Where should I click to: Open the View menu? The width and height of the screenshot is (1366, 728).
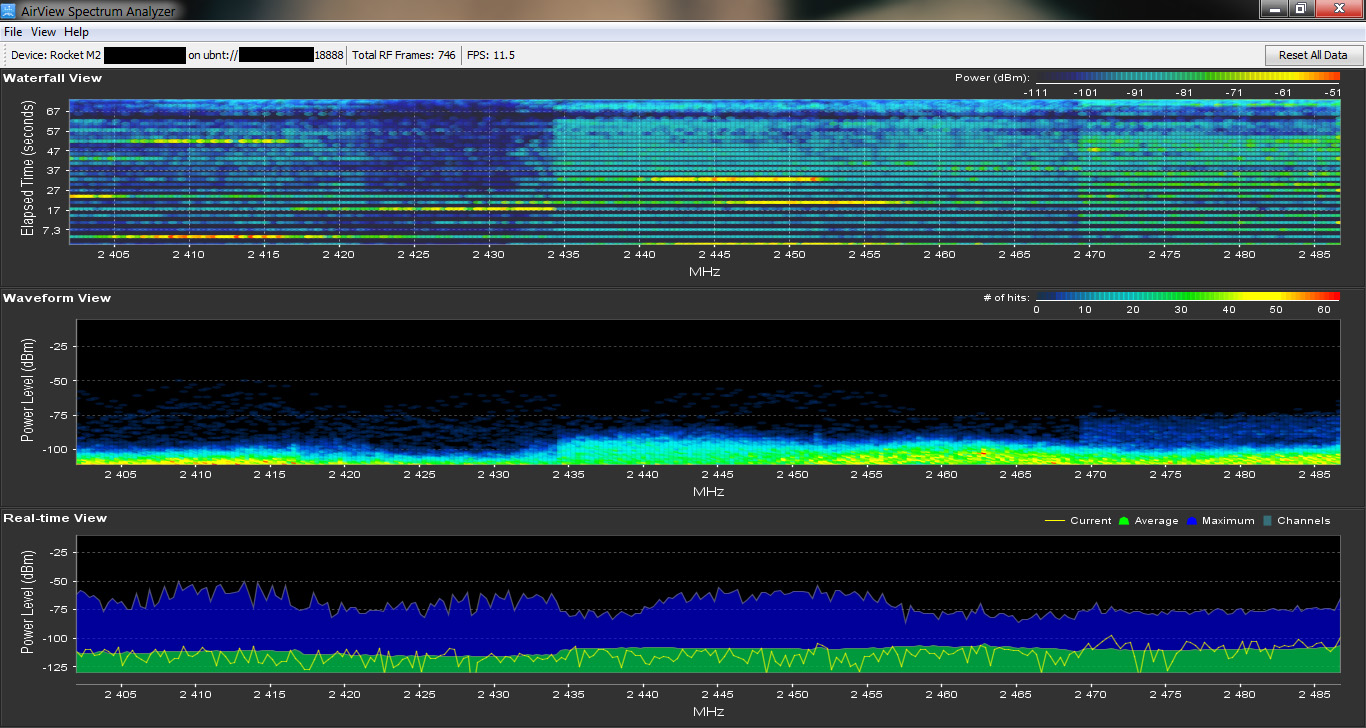(43, 32)
